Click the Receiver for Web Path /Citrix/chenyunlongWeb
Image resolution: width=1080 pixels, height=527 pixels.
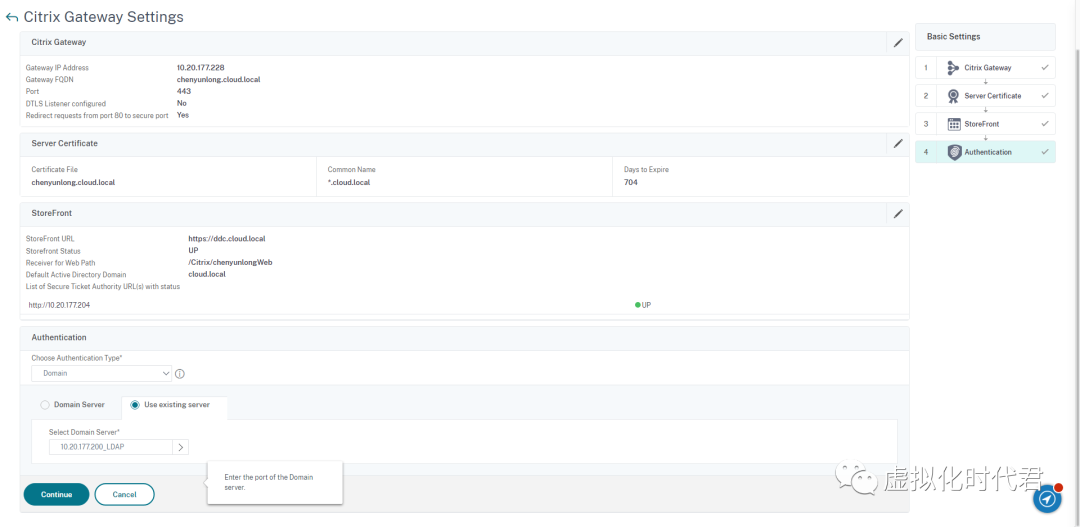pyautogui.click(x=231, y=262)
